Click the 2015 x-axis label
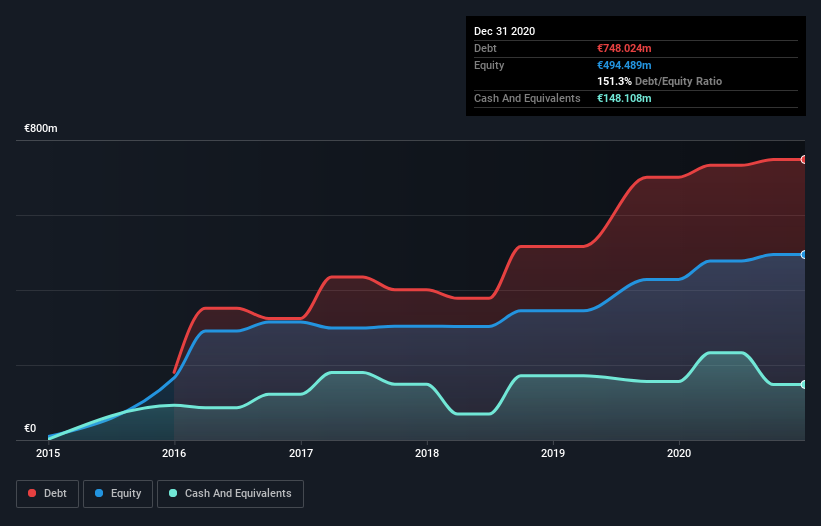 click(x=48, y=453)
